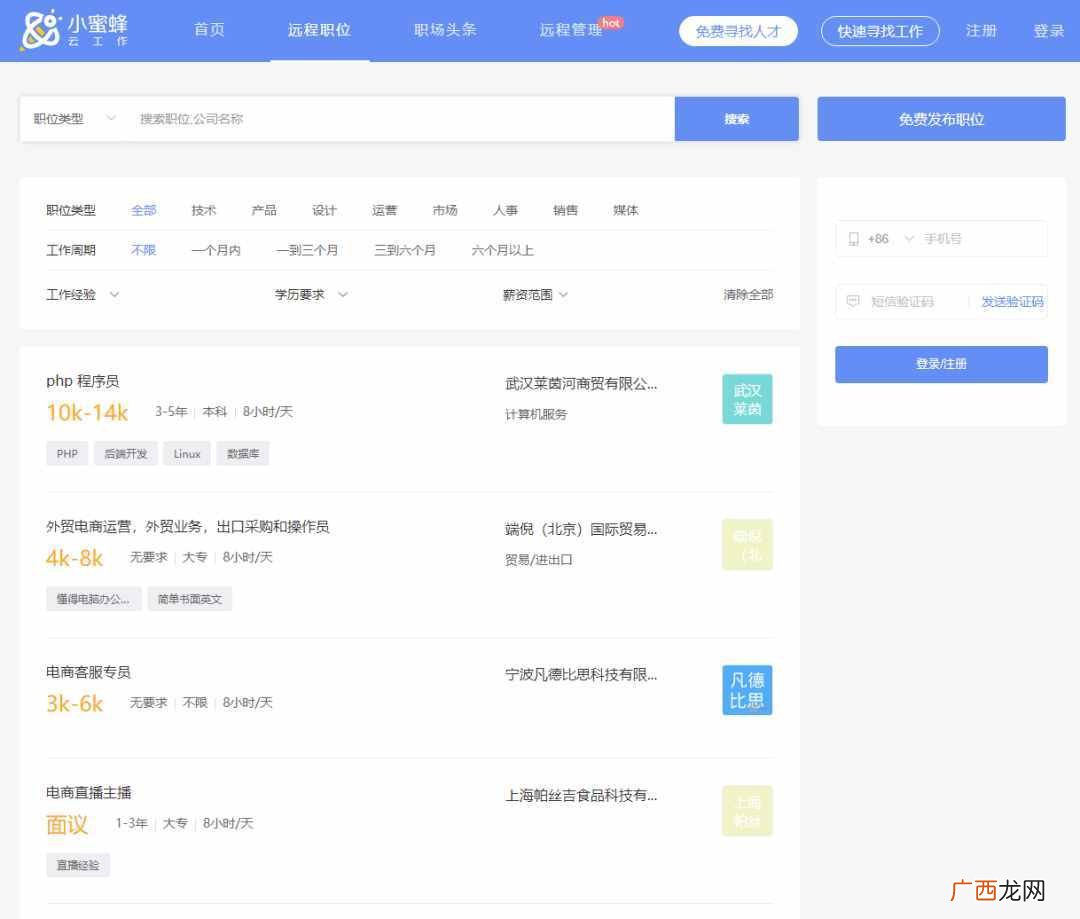Screen dimensions: 1080x919
Task: Select the 远程职位 nav tab
Action: click(319, 30)
